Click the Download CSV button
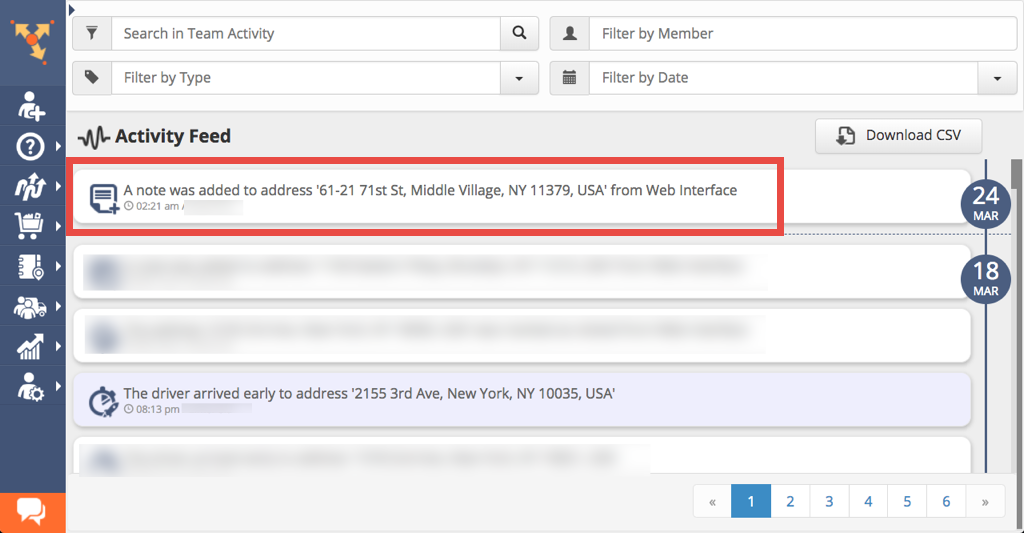 click(x=899, y=136)
